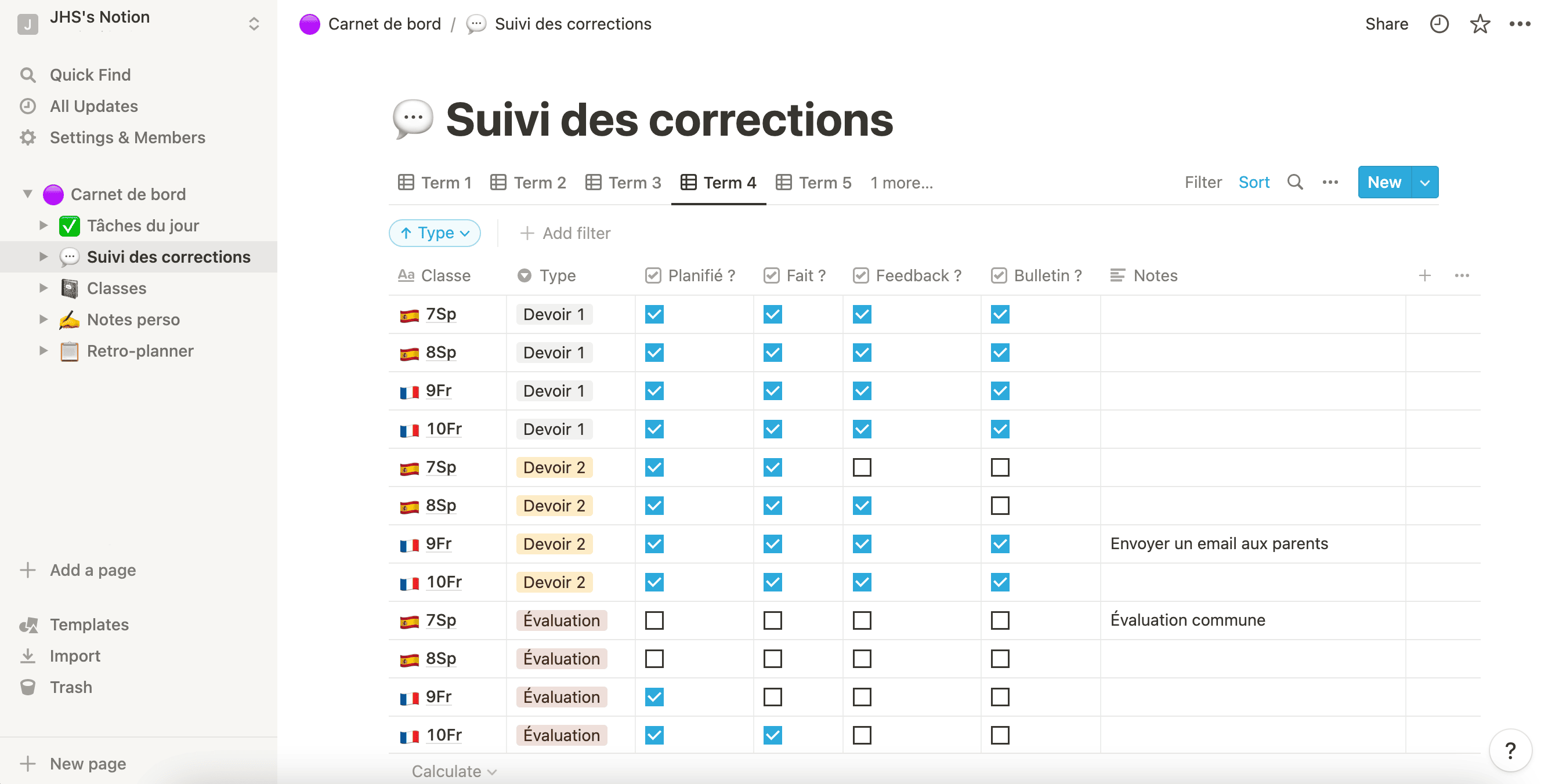Screen dimensions: 1548x784
Task: Open the New button dropdown arrow
Action: click(x=1424, y=182)
